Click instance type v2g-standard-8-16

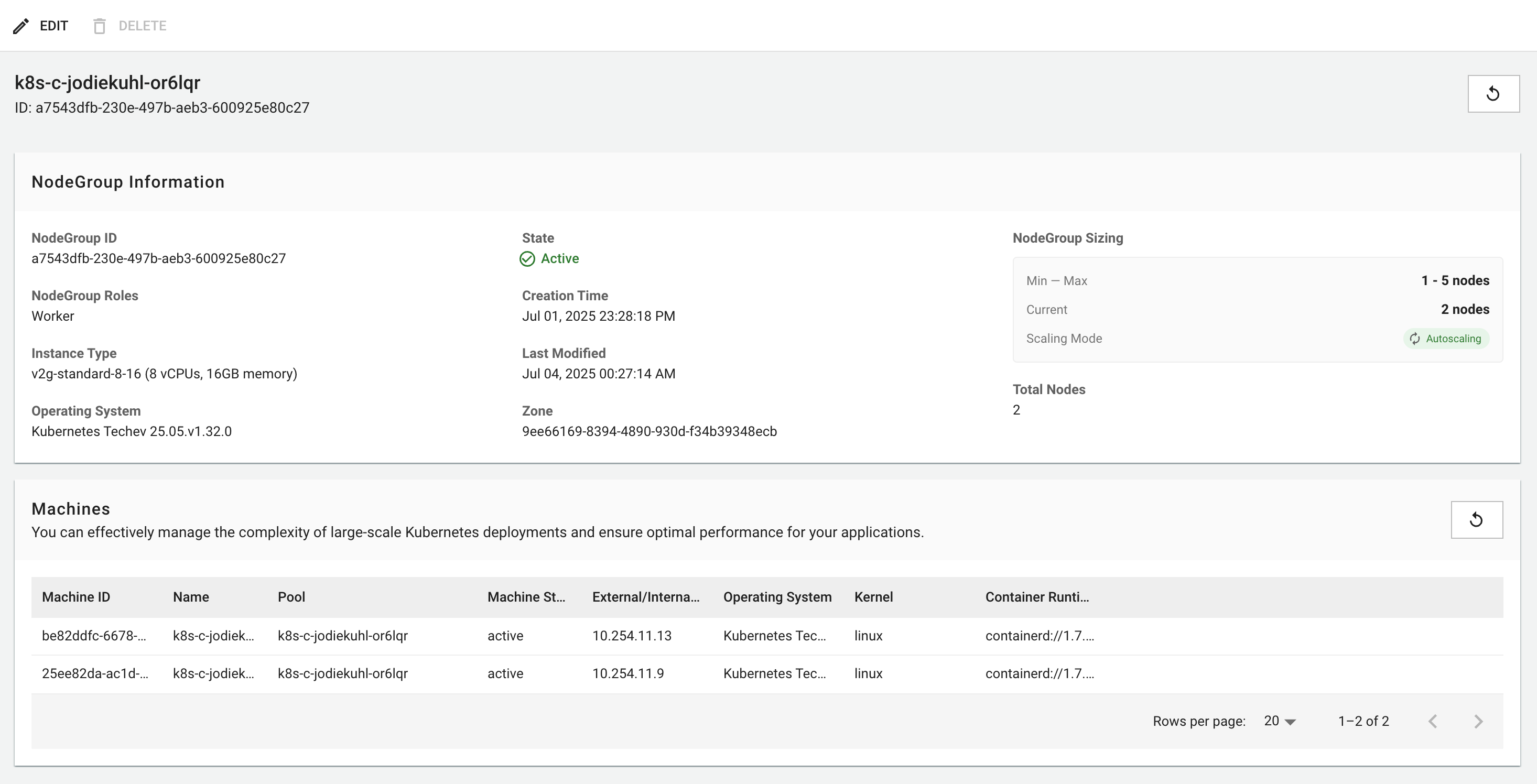coord(164,374)
